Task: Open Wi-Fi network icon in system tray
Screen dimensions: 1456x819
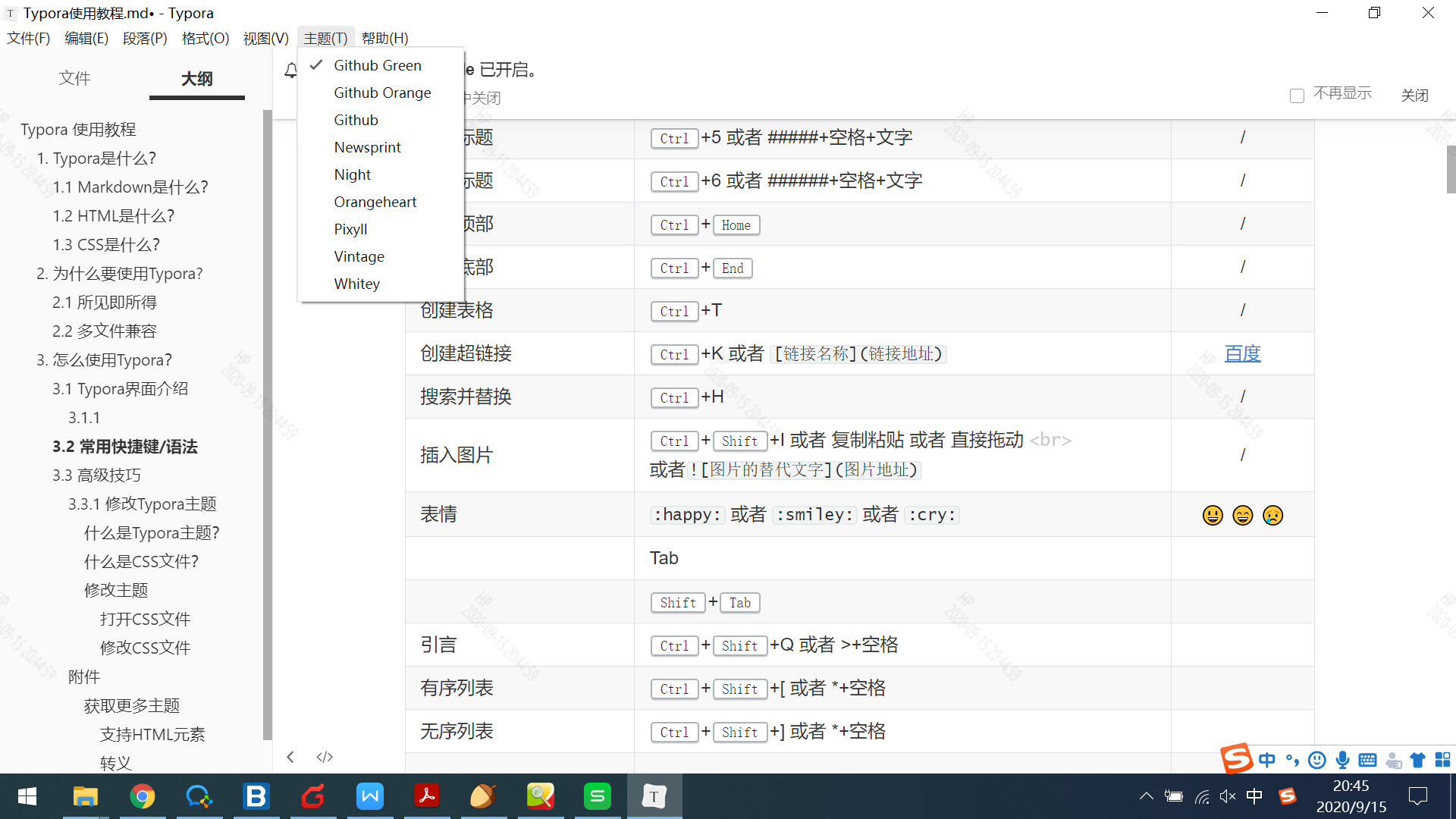Action: (x=1202, y=796)
